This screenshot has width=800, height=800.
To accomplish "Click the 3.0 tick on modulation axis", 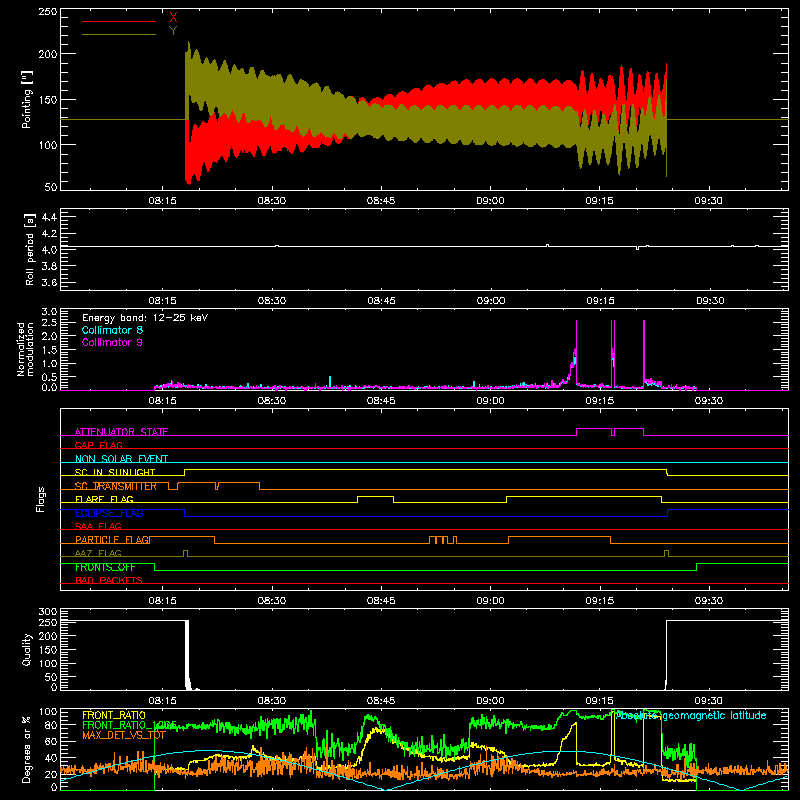I will 49,312.
